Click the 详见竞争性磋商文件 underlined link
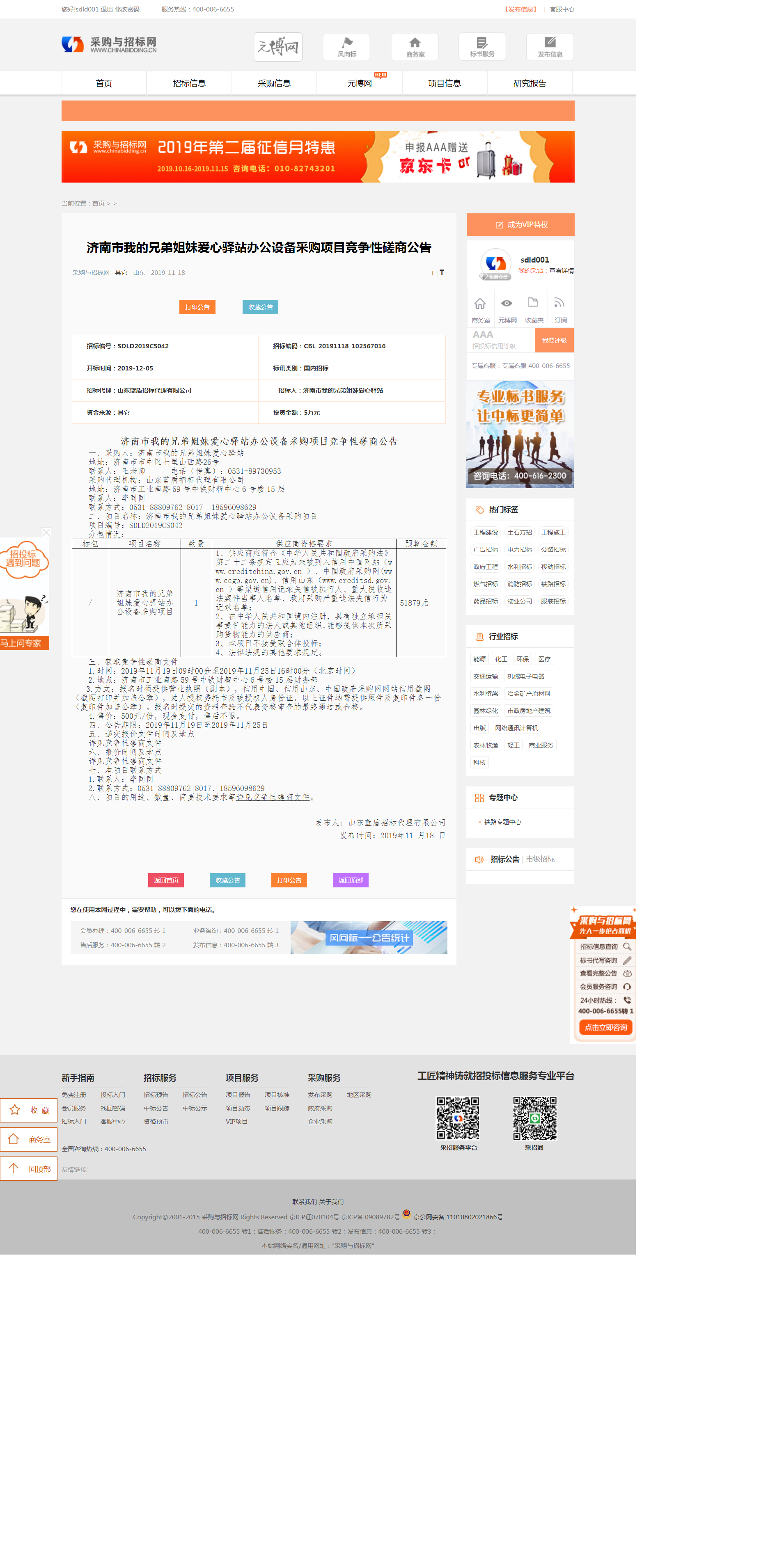The width and height of the screenshot is (784, 1568). point(273,798)
